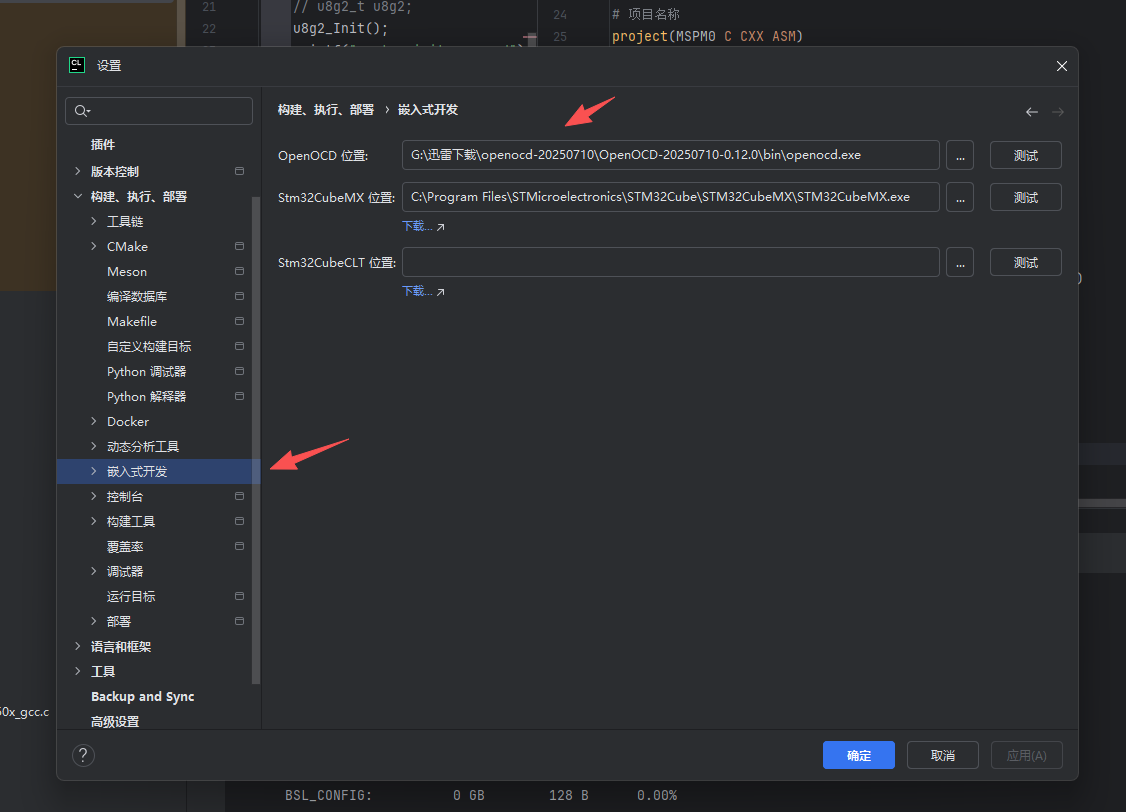Go forward with the right arrow navigation icon
This screenshot has height=812, width=1126.
[x=1058, y=112]
